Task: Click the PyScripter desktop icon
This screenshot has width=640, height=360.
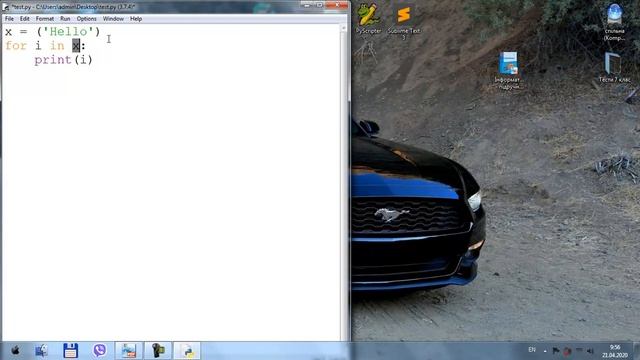Action: tap(368, 18)
